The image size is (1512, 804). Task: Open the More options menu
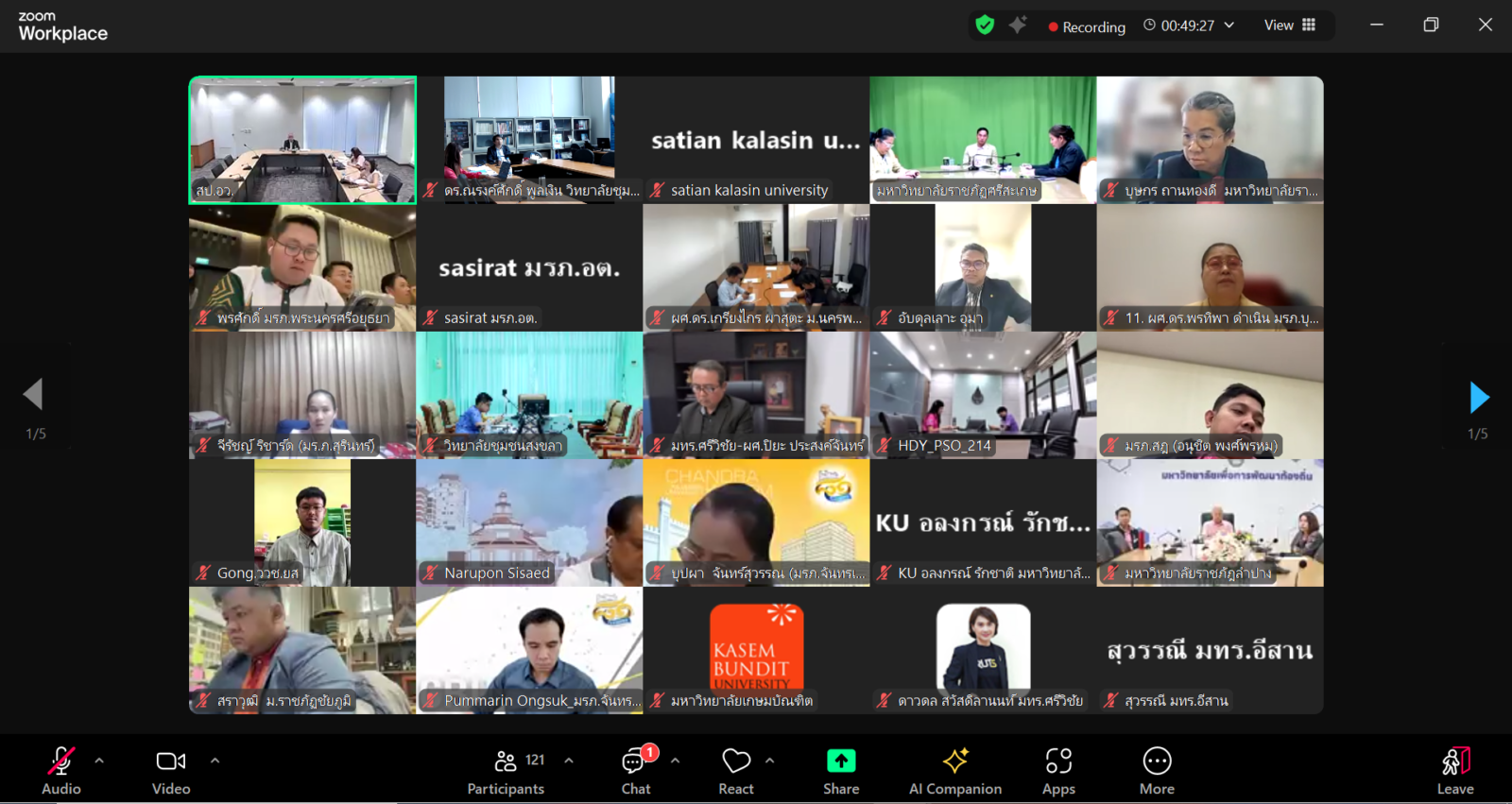1157,770
